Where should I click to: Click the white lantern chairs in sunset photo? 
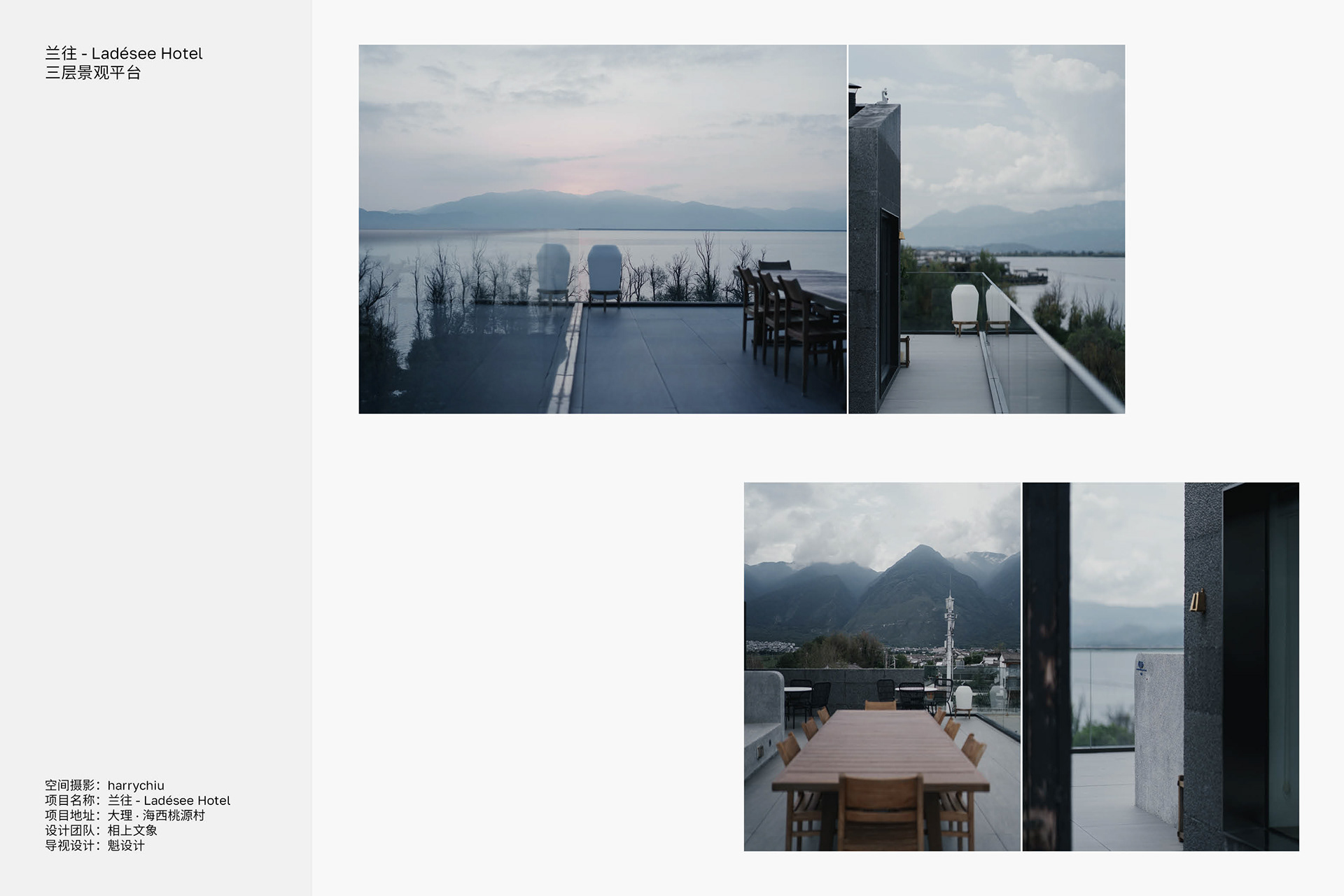point(579,275)
